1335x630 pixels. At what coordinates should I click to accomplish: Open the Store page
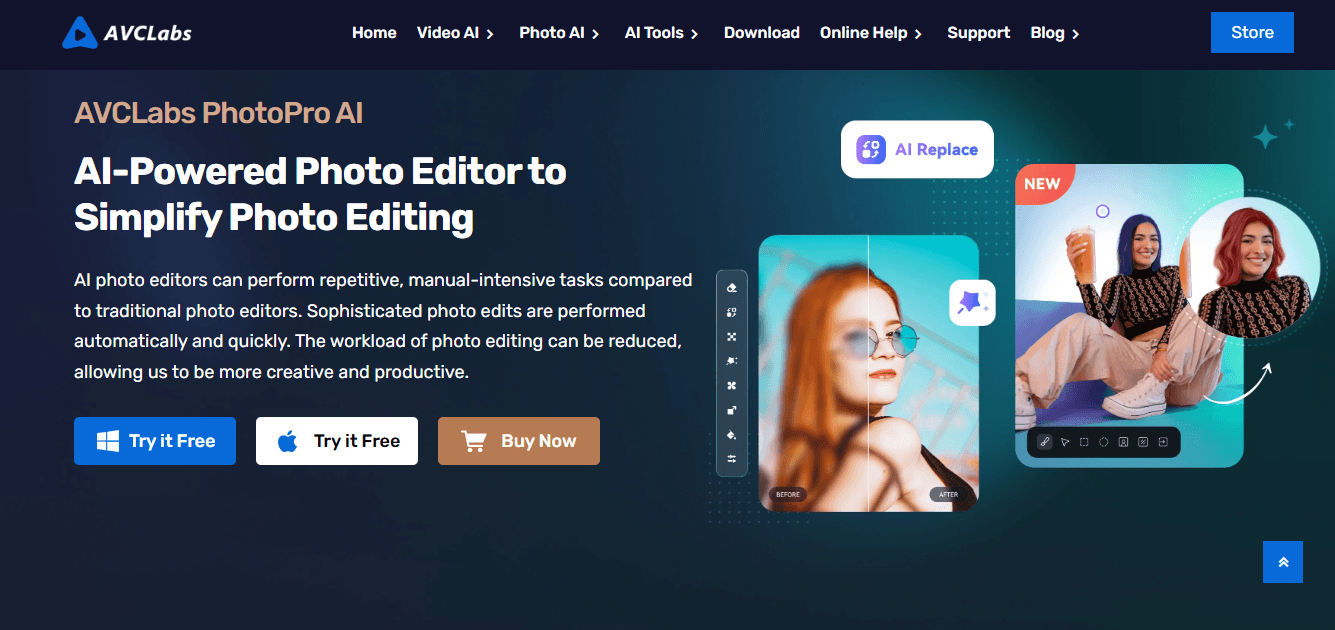1252,32
